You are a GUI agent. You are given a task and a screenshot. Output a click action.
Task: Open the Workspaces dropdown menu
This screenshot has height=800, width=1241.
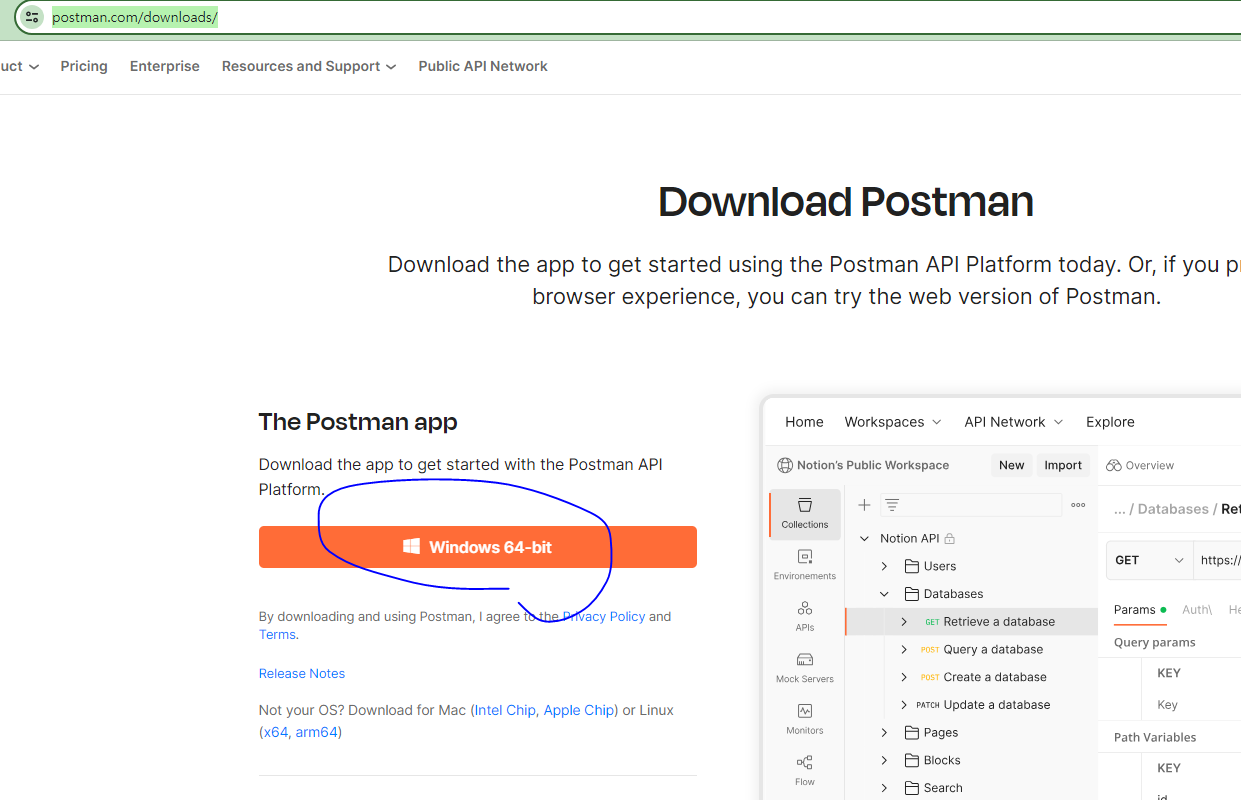pos(893,422)
